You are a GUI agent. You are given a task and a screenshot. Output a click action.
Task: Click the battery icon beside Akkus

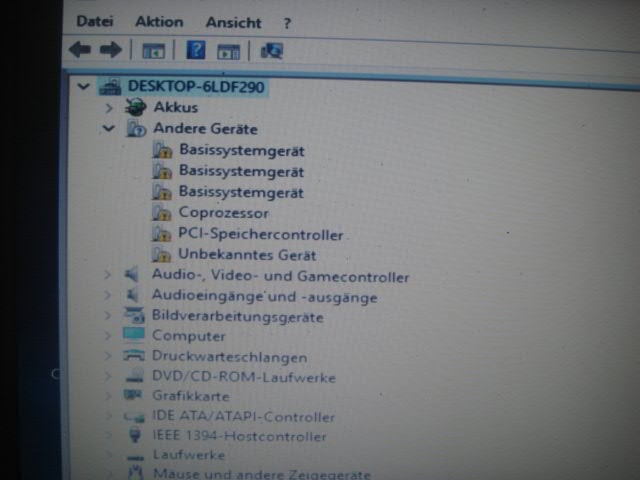(135, 107)
